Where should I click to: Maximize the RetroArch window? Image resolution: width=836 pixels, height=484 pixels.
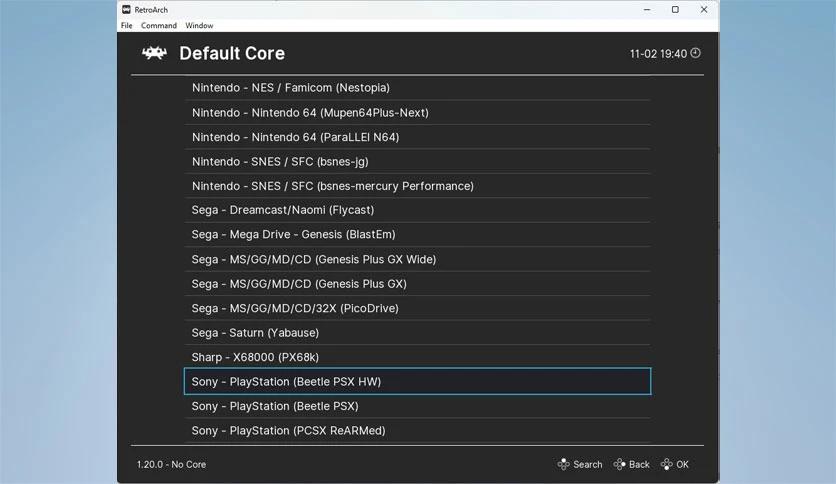pyautogui.click(x=675, y=10)
